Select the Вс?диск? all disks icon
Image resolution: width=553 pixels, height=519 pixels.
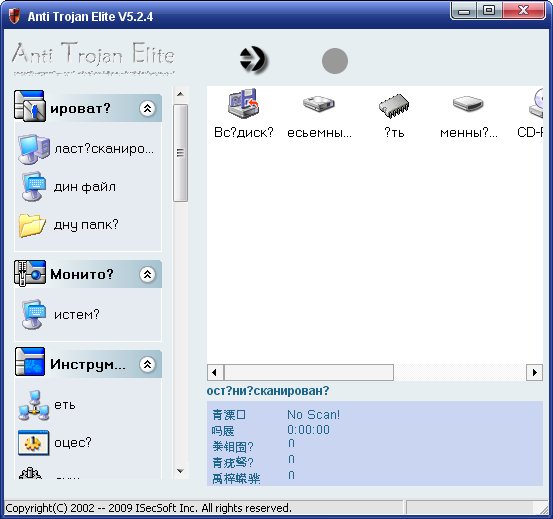(243, 104)
